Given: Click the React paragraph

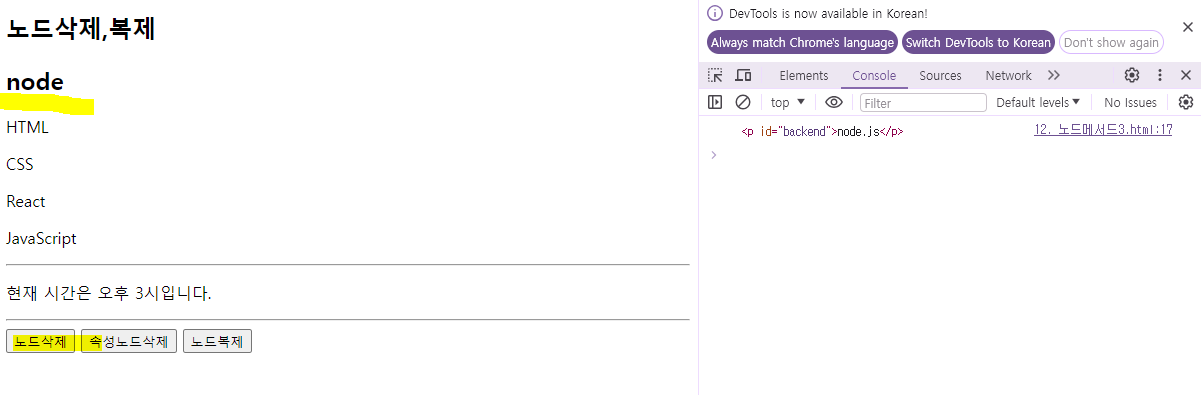Looking at the screenshot, I should 26,201.
